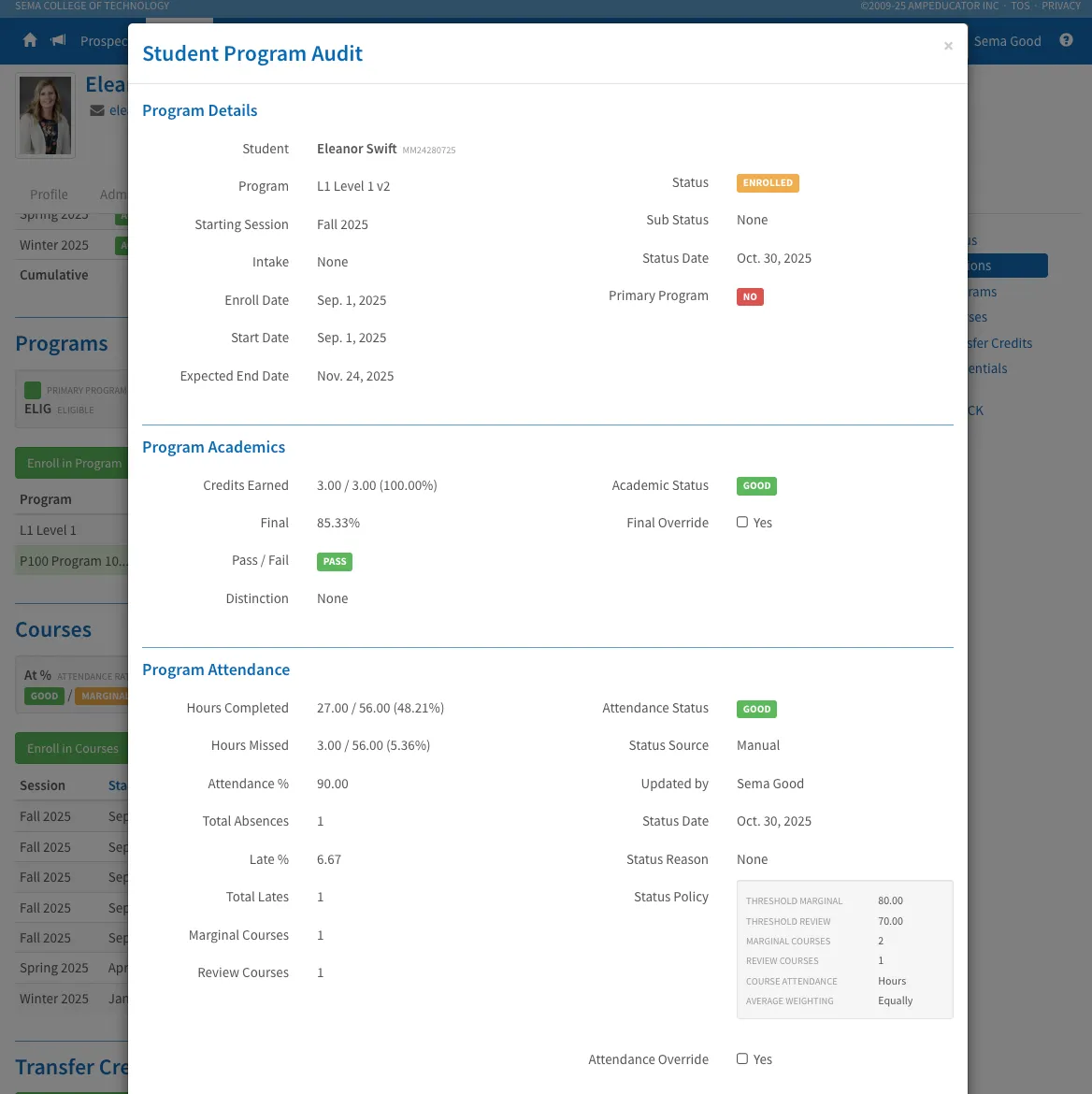
Task: Click Threshold Review value 70.00
Action: click(890, 921)
